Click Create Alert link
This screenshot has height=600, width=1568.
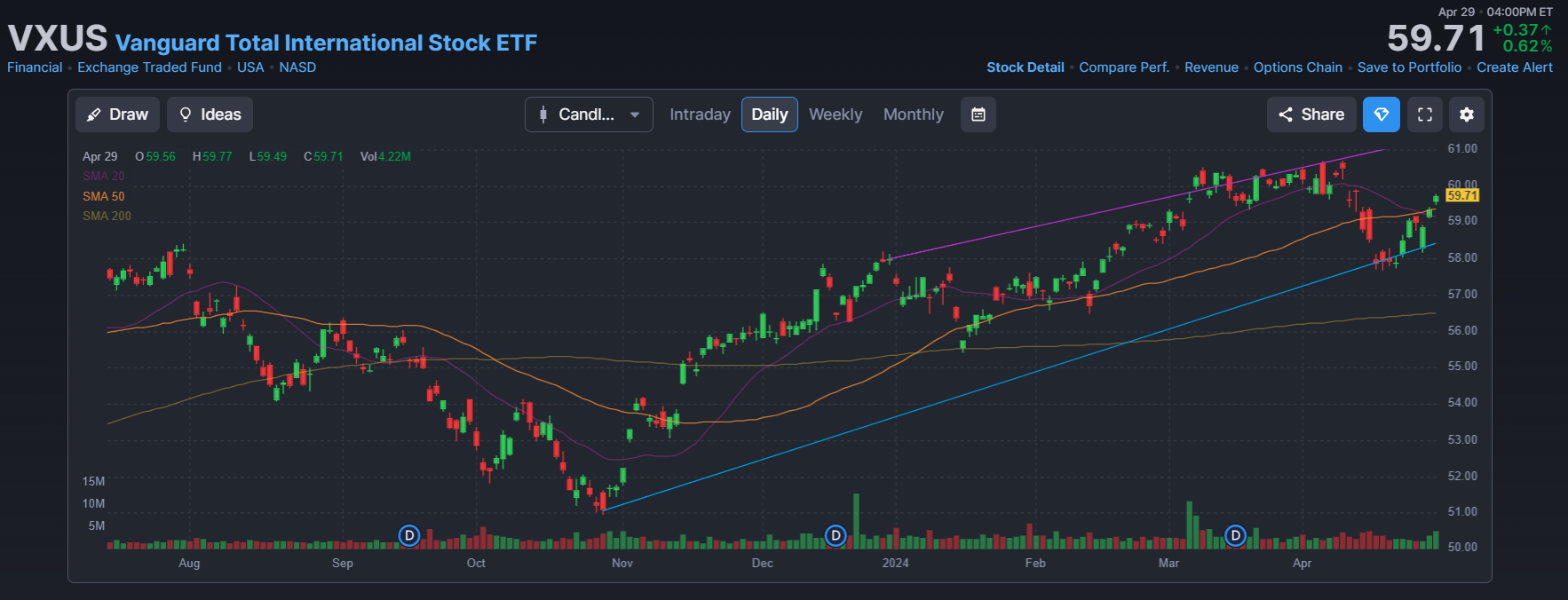pyautogui.click(x=1515, y=67)
